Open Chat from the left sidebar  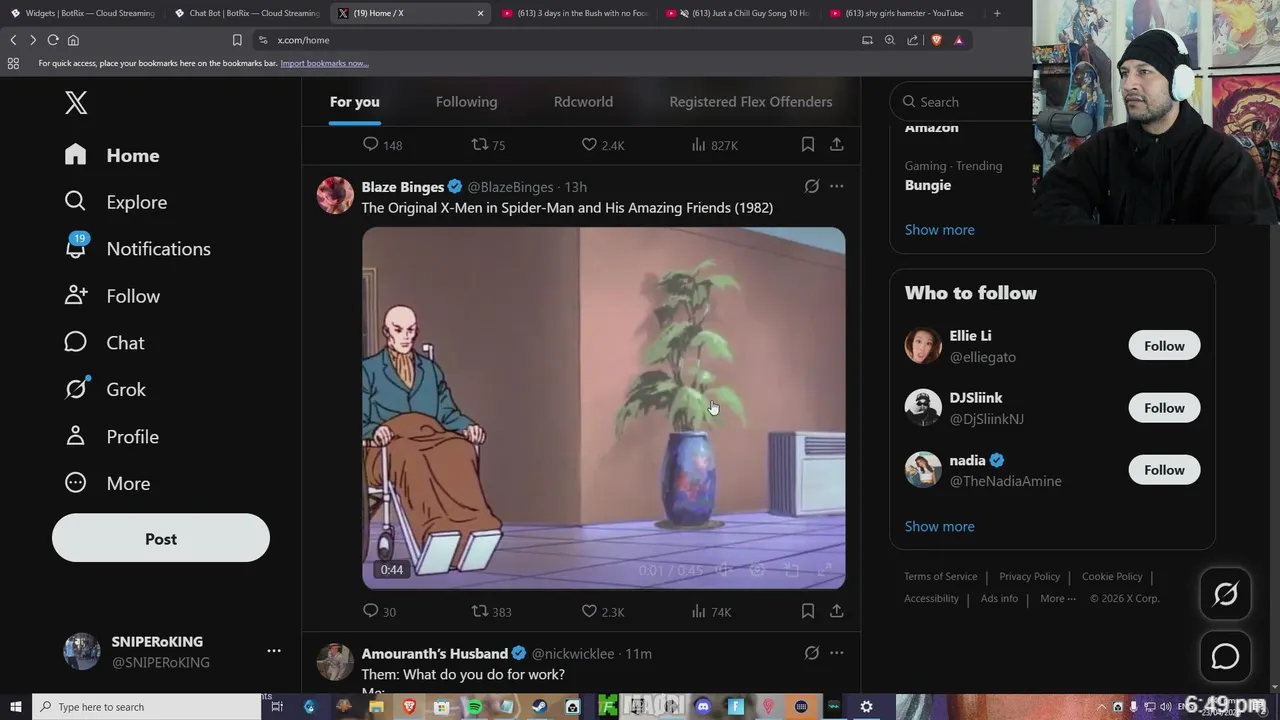pyautogui.click(x=104, y=343)
